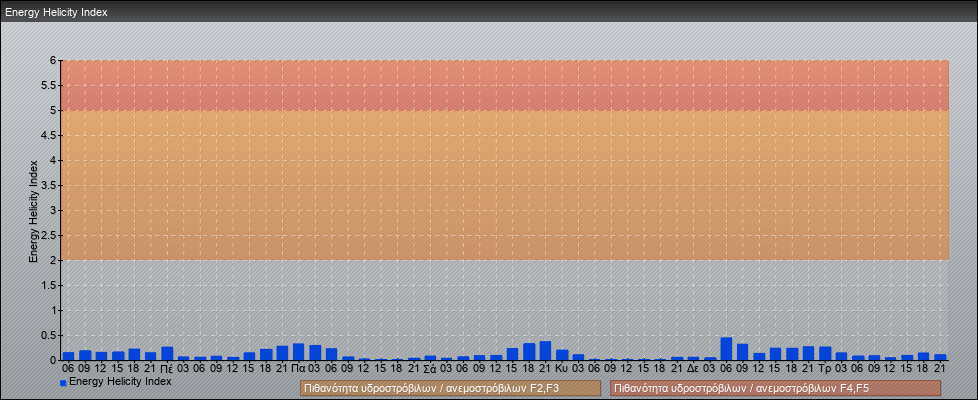The width and height of the screenshot is (978, 400).
Task: Click the bar above the Πέ label
Action: coord(167,353)
